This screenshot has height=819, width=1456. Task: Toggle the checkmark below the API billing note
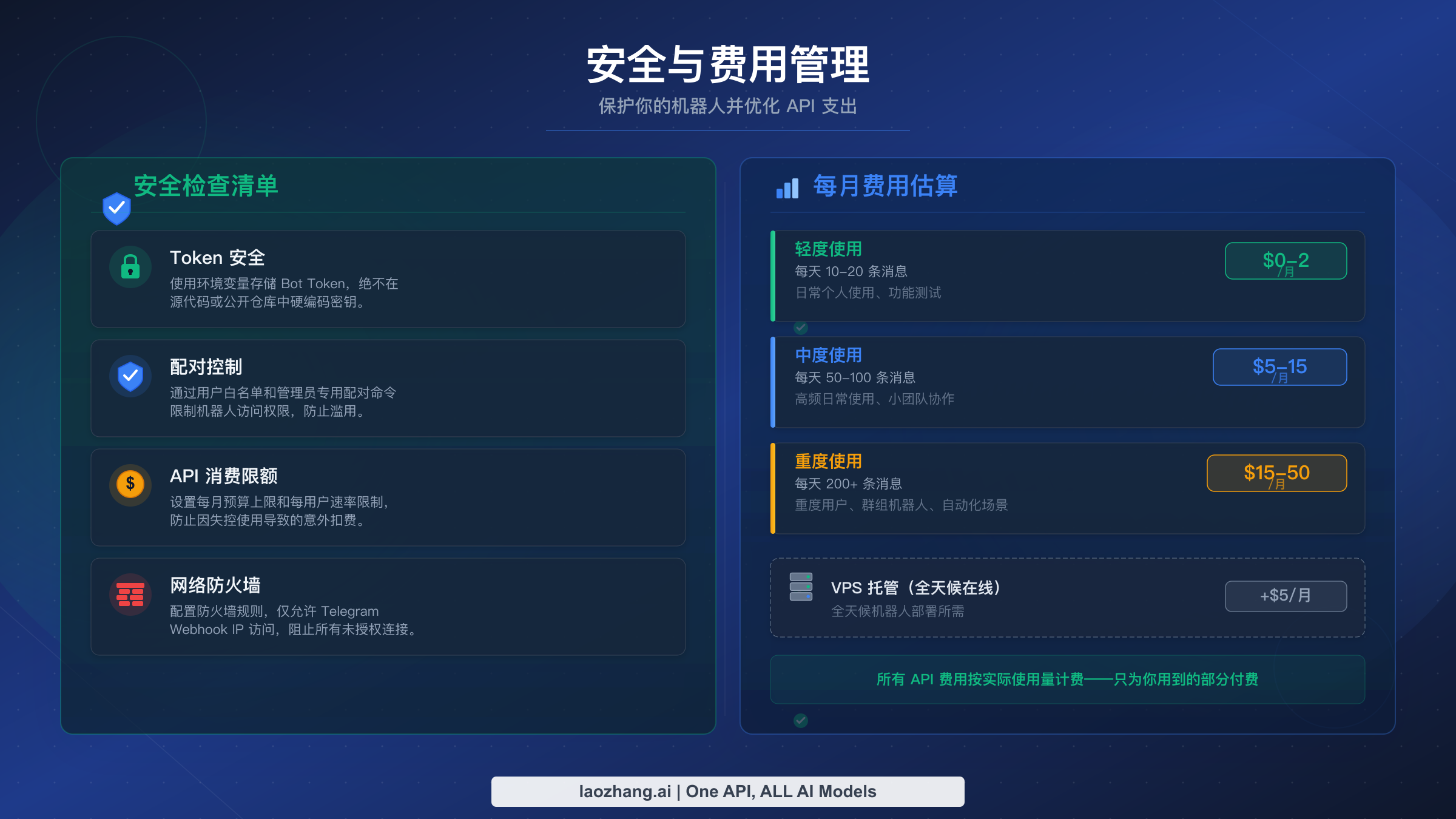(x=800, y=721)
